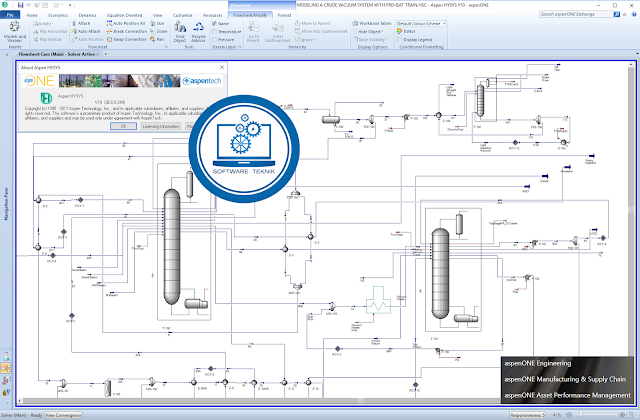The height and width of the screenshot is (420, 640).
Task: Click the View Convergence button
Action: [63, 415]
